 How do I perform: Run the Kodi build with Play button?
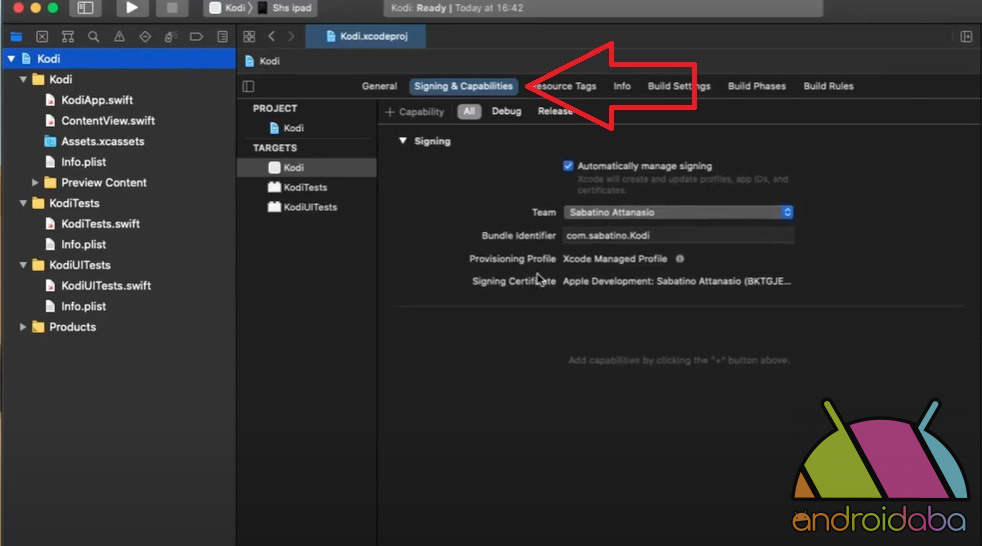pos(132,8)
